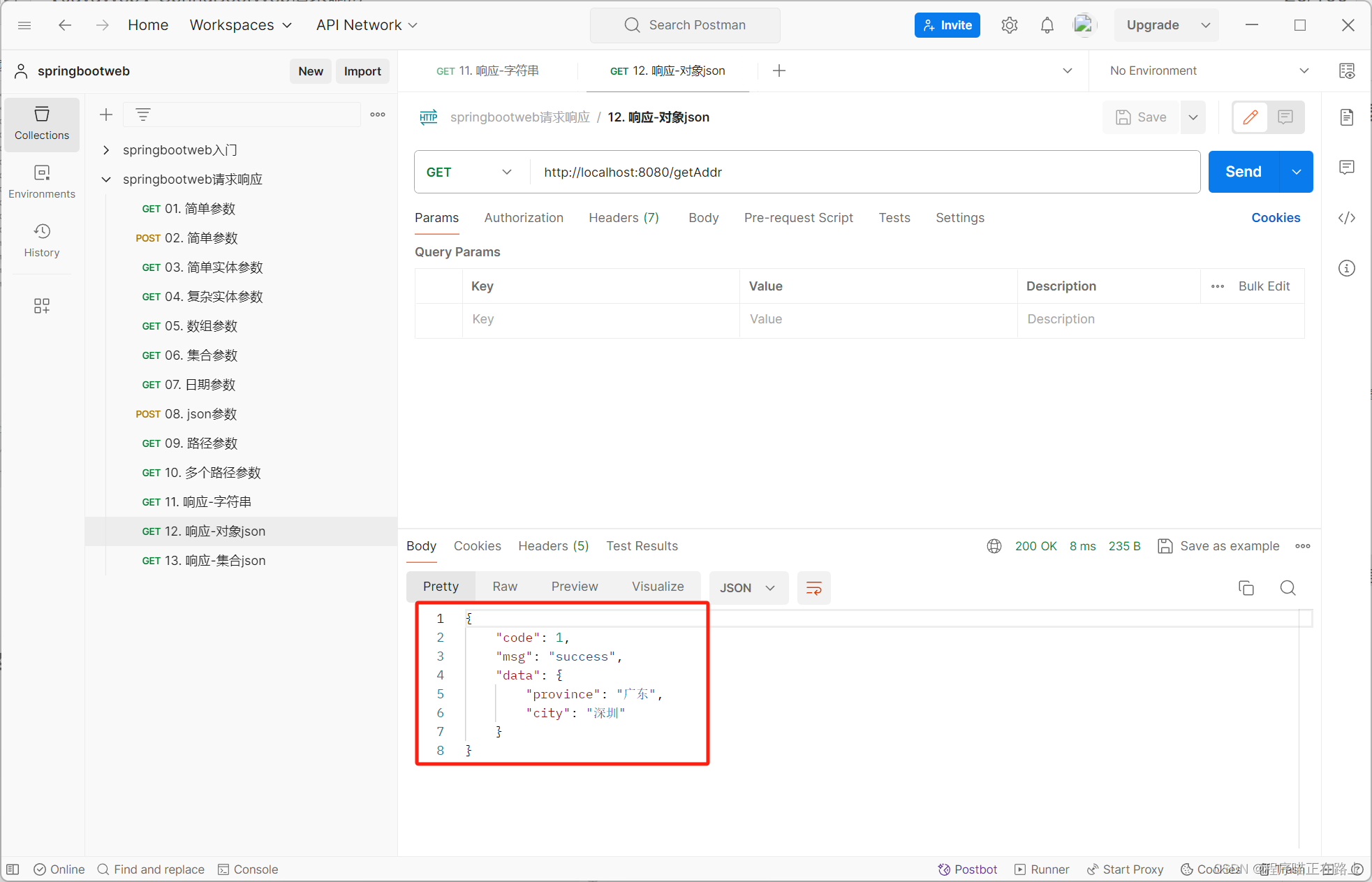The image size is (1372, 882).
Task: Open the Upgrade dropdown arrow
Action: click(1206, 25)
